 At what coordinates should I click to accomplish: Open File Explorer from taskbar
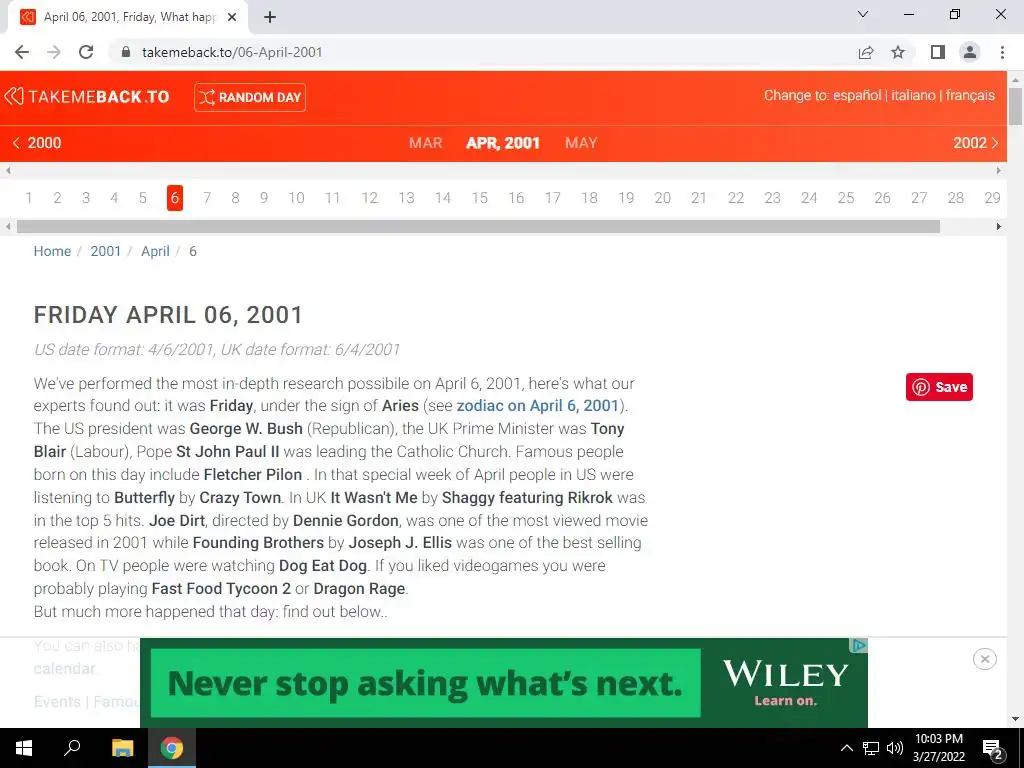122,748
